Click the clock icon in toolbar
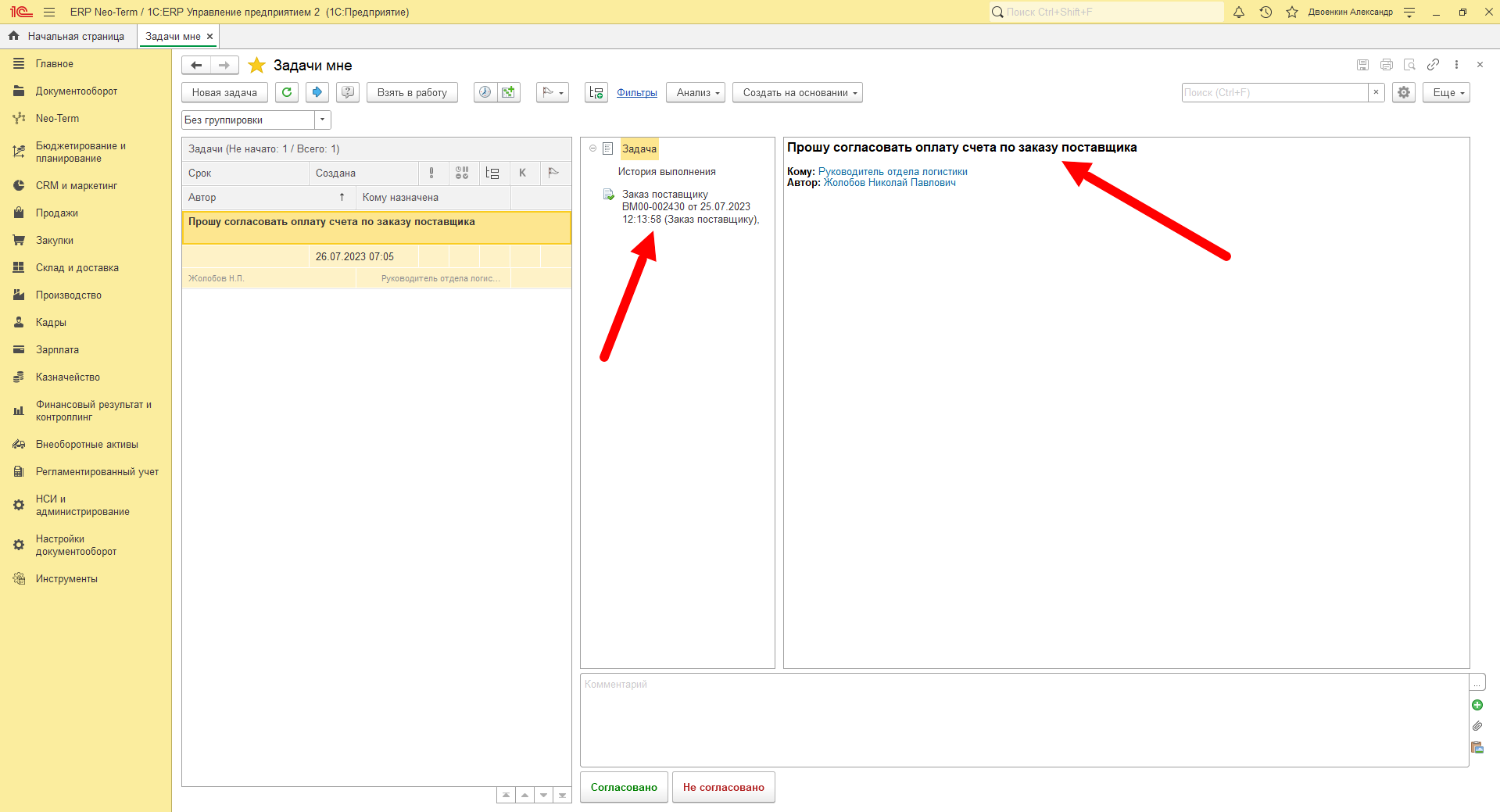Viewport: 1500px width, 812px height. [485, 92]
